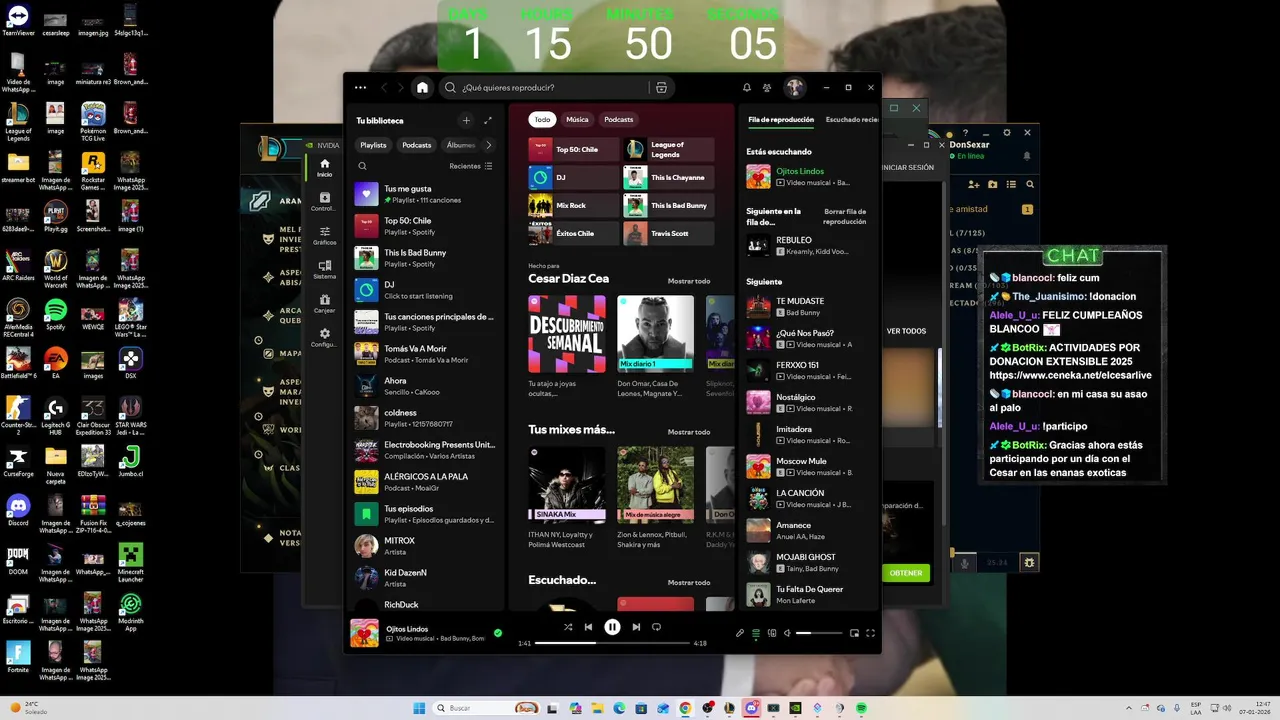The image size is (1280, 720).
Task: Open Inicio in NVIDIA sidebar
Action: tap(324, 168)
